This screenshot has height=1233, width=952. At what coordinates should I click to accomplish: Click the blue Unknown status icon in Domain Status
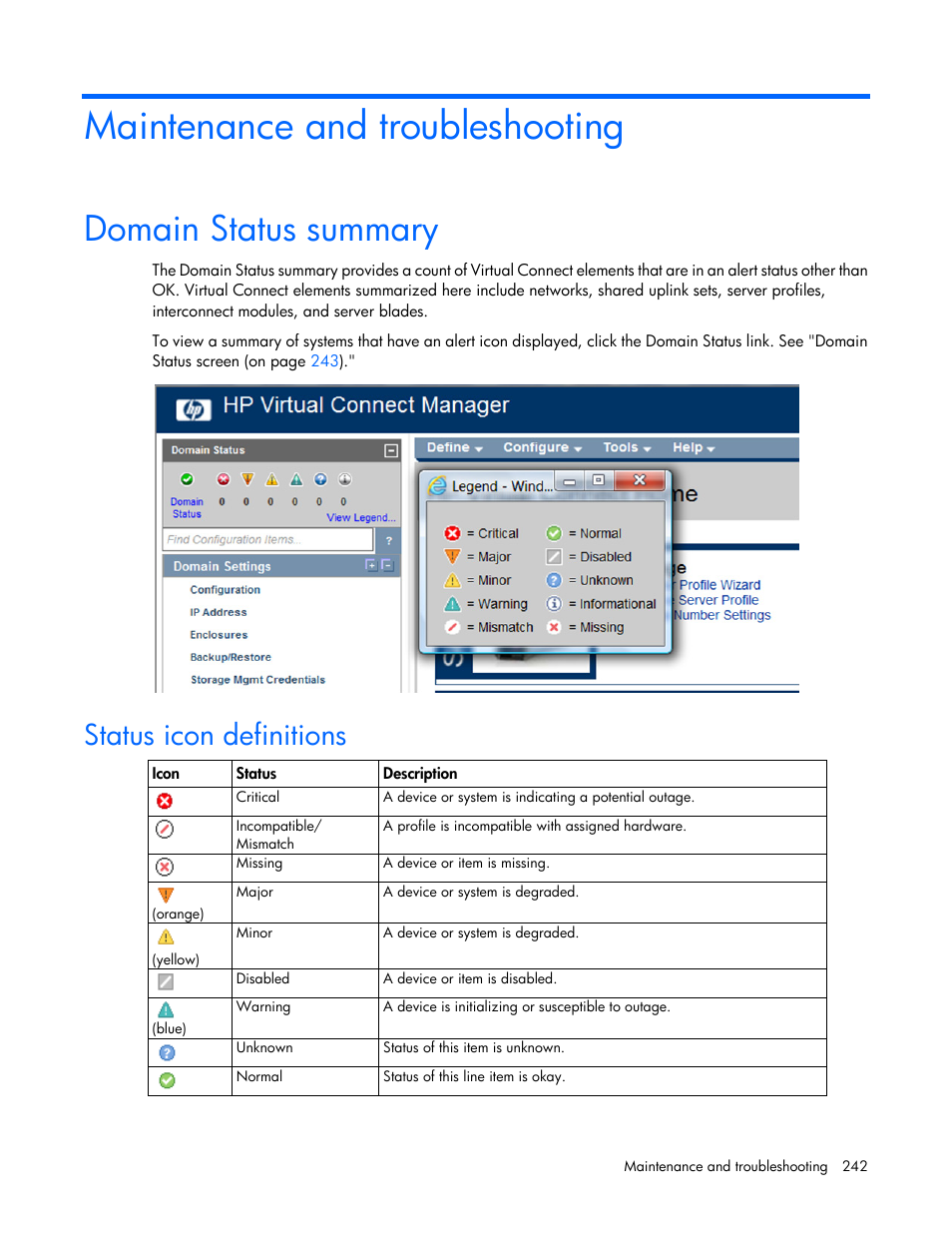(x=320, y=479)
